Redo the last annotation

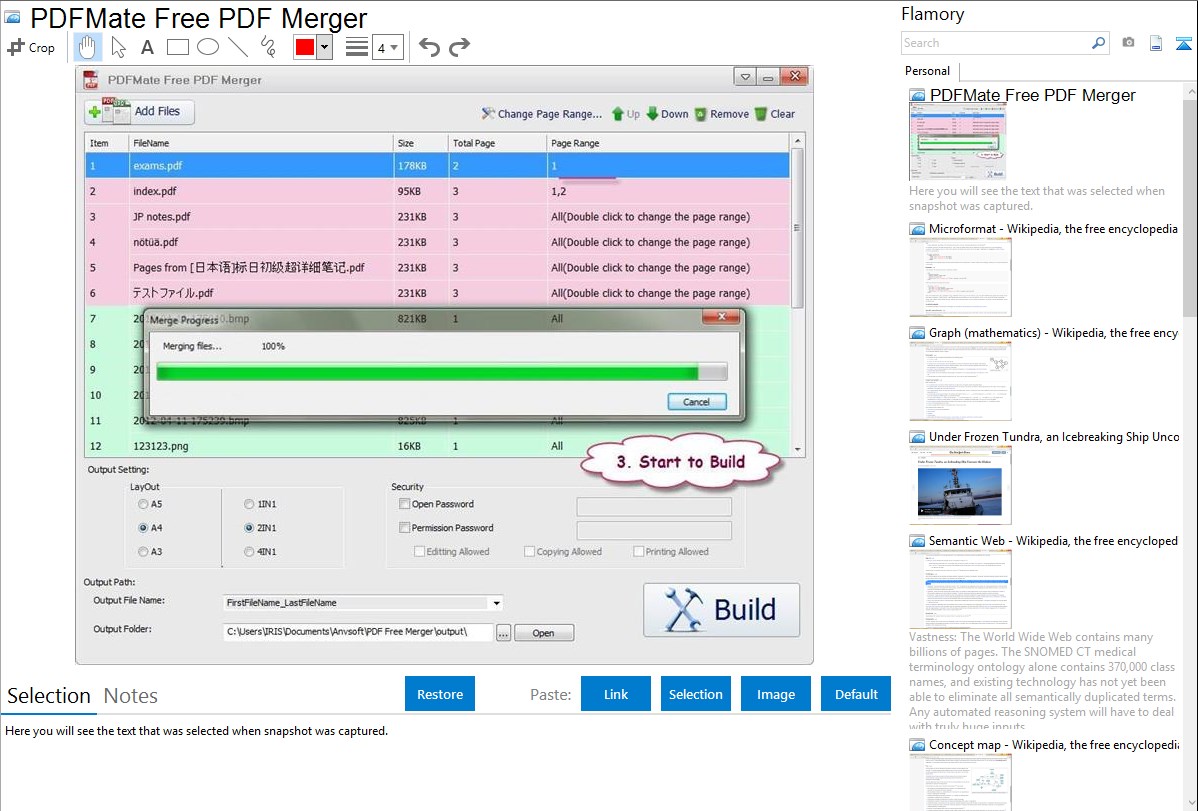tap(459, 47)
